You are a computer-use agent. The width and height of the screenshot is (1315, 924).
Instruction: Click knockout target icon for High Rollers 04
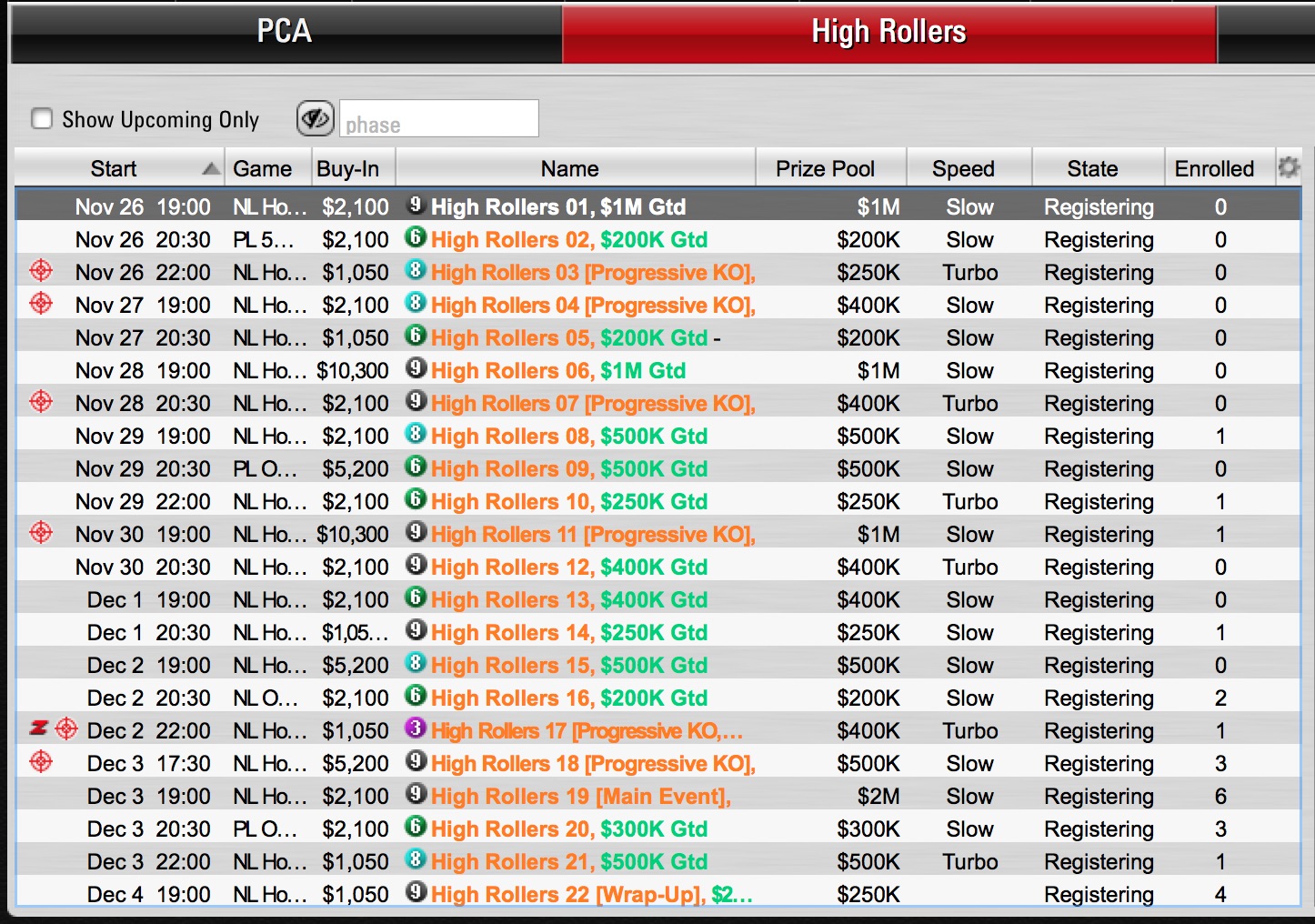pos(41,304)
